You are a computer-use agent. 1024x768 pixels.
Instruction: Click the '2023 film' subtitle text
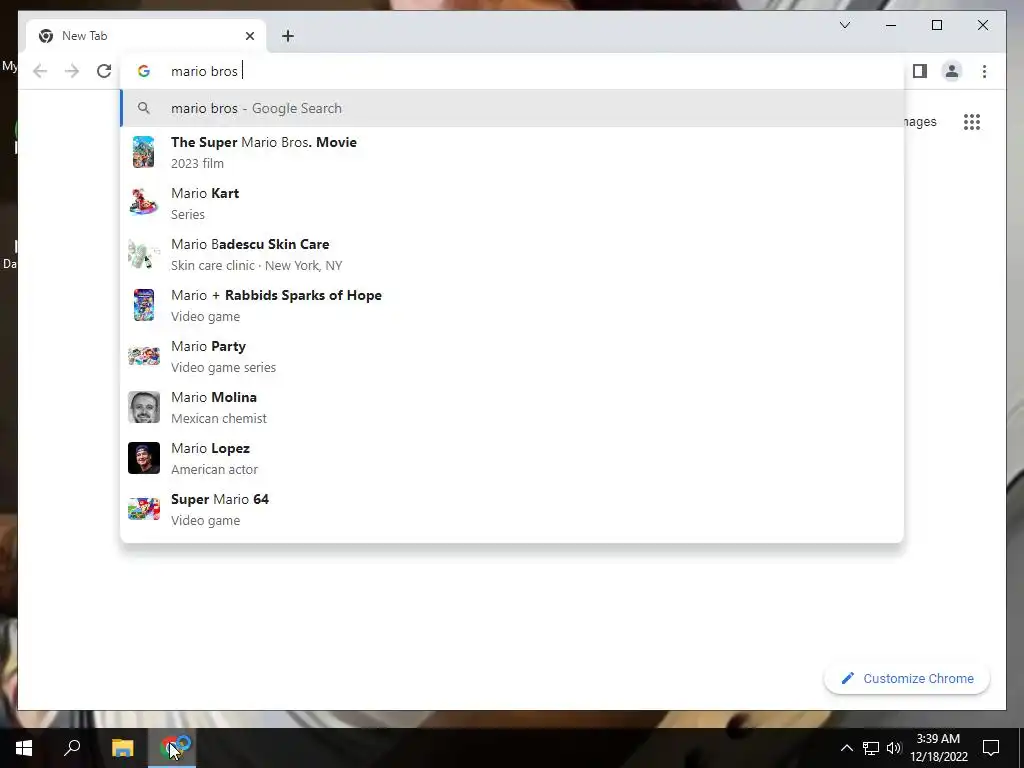tap(197, 163)
